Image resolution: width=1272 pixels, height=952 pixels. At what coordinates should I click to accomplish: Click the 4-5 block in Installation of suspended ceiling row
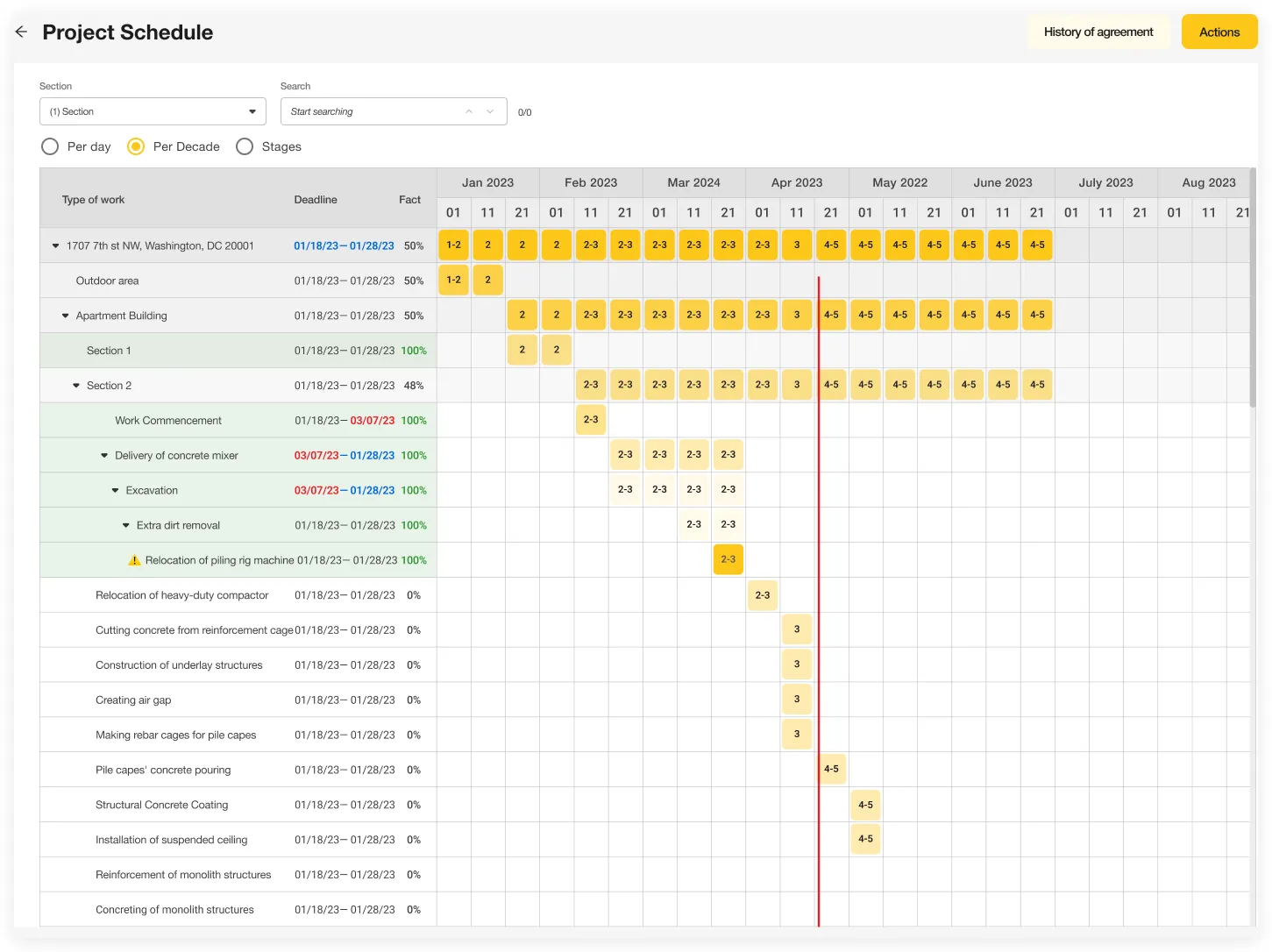[x=865, y=839]
